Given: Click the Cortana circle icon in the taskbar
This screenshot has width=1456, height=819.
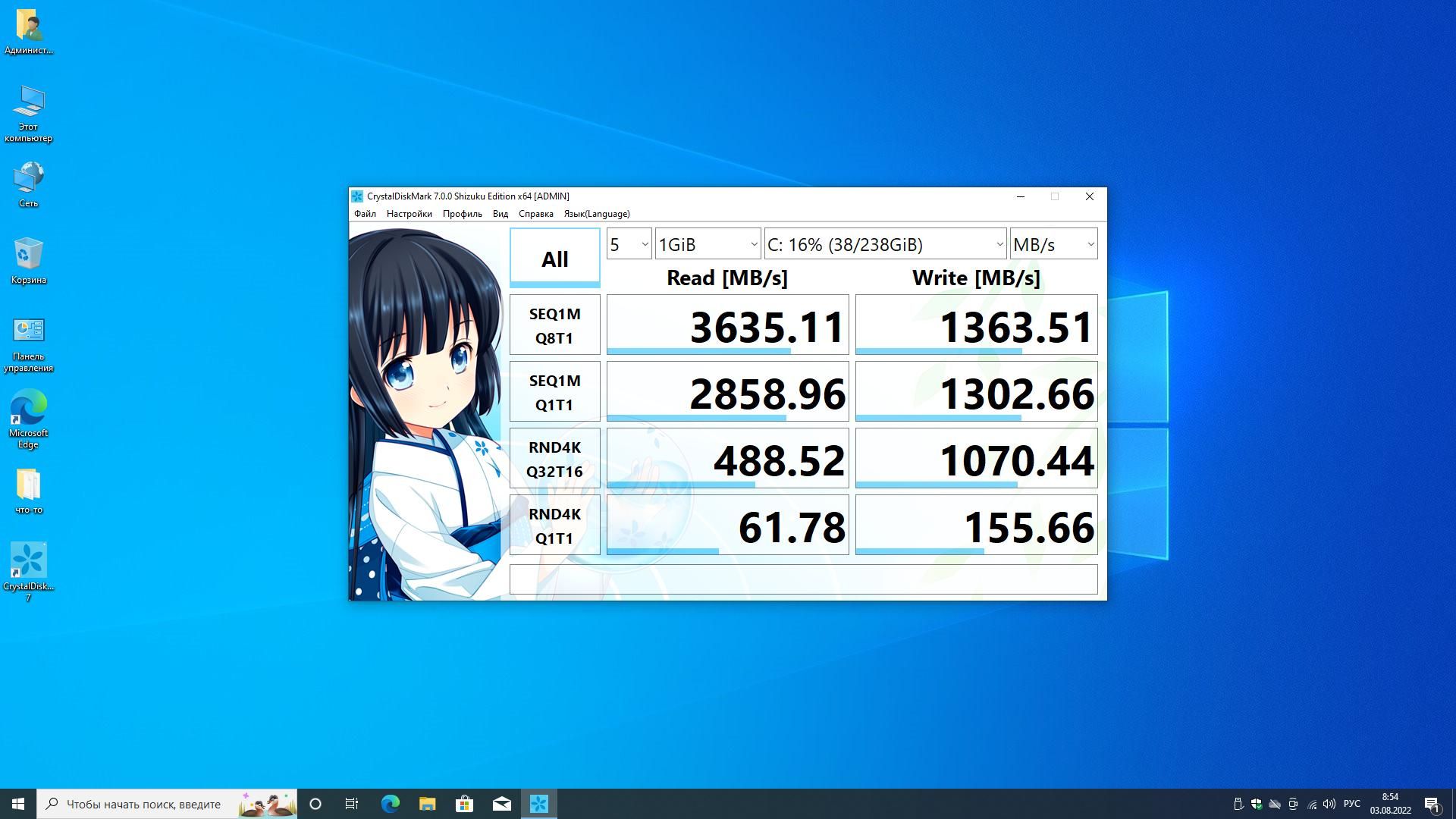Looking at the screenshot, I should click(315, 804).
